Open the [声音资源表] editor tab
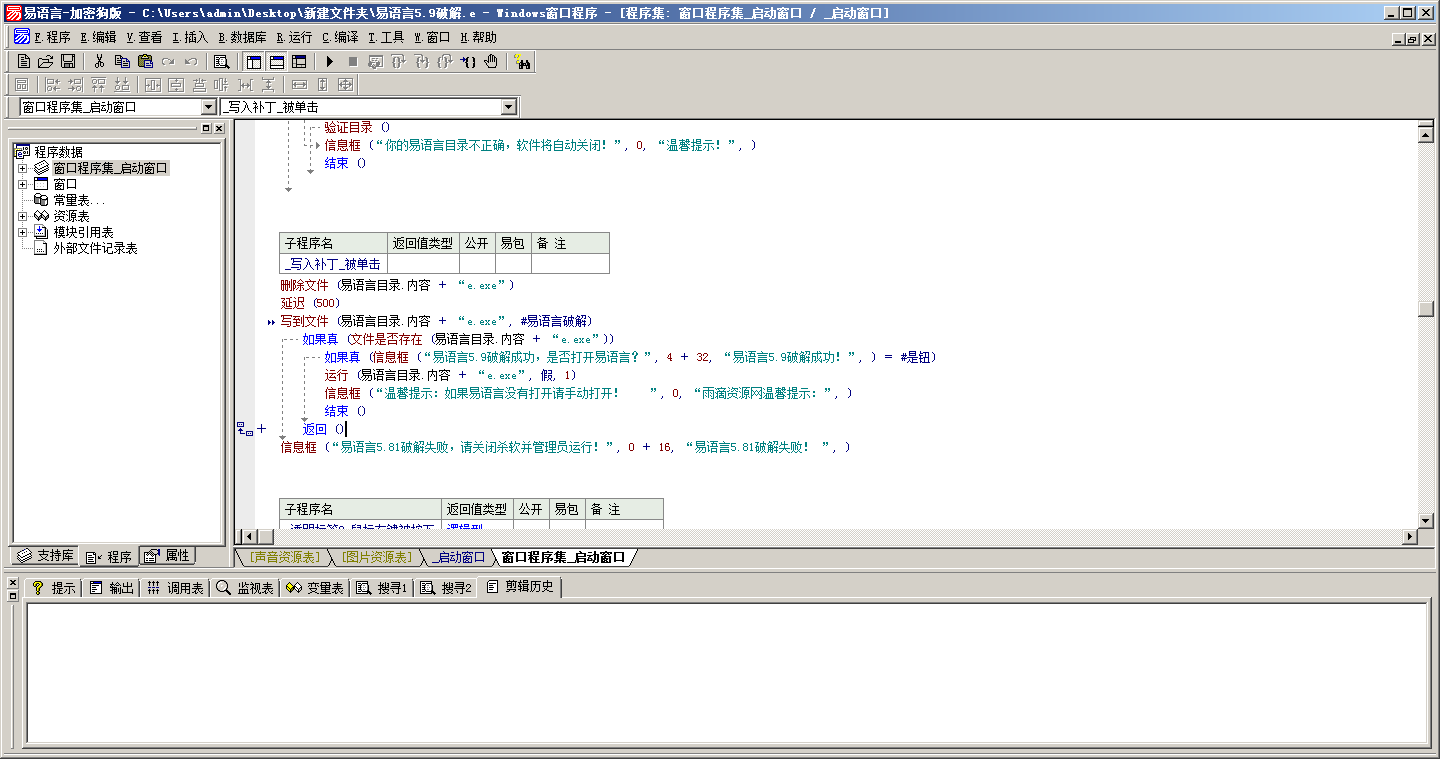The image size is (1440, 759). point(285,557)
